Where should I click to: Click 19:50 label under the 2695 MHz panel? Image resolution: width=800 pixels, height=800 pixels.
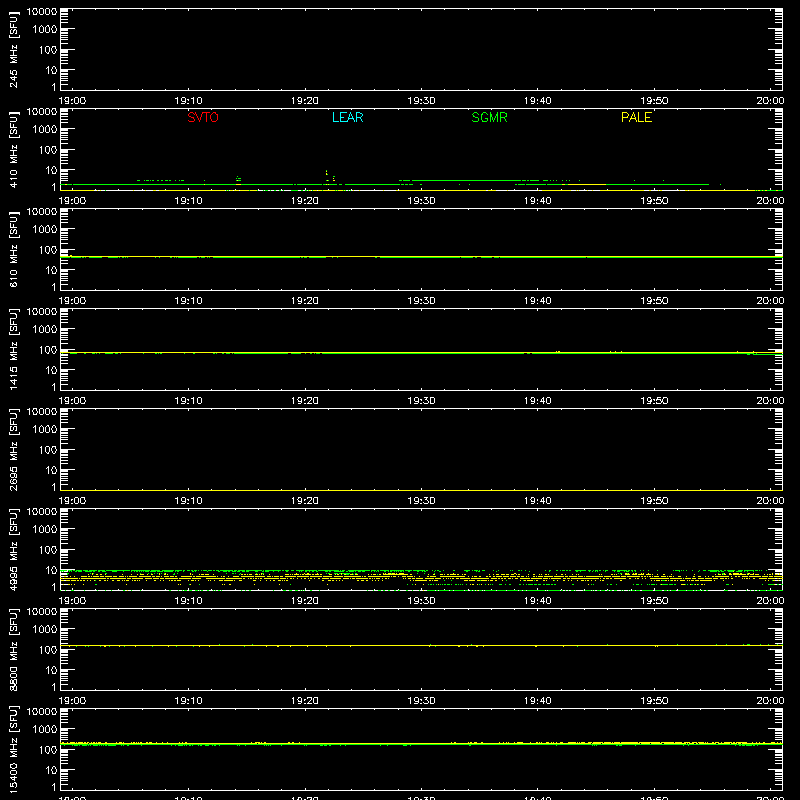tap(654, 501)
